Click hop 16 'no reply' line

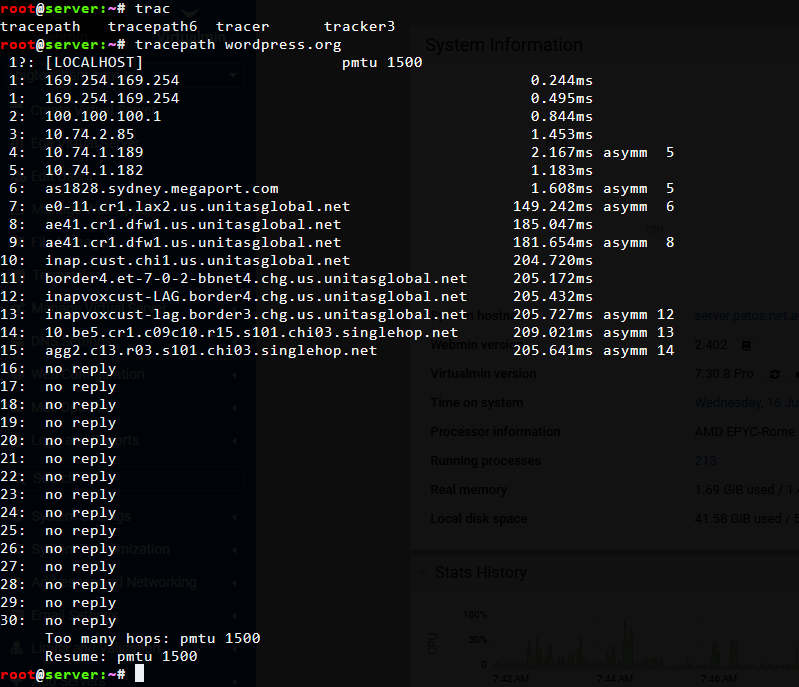click(81, 369)
